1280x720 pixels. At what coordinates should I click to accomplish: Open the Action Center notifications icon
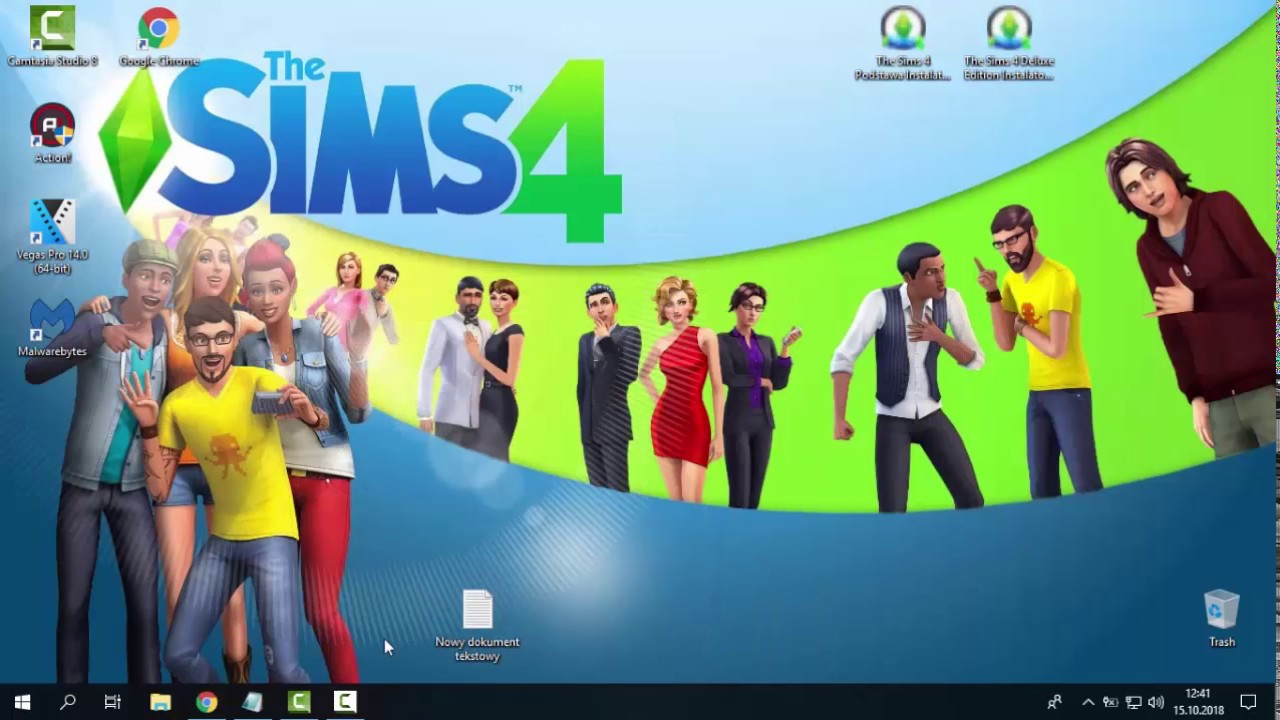coord(1248,702)
